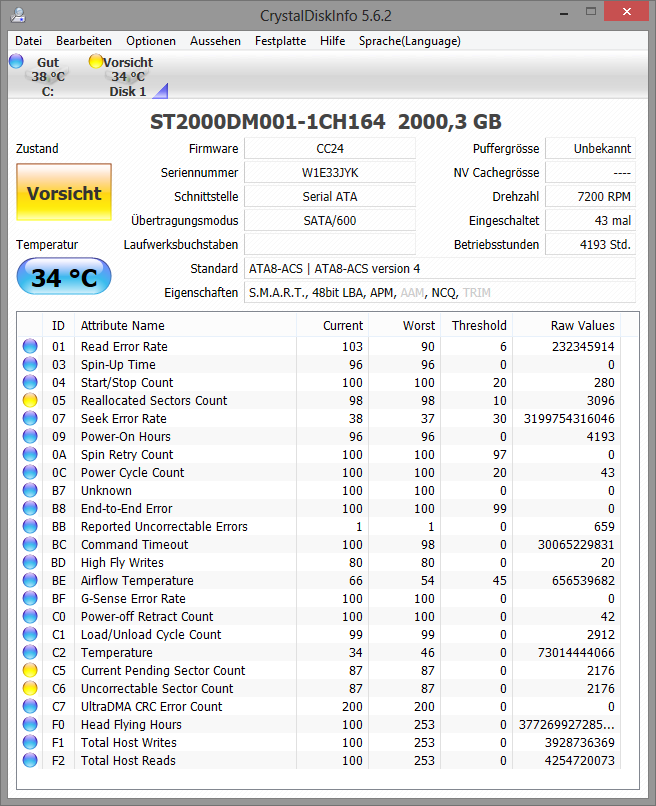
Task: Click the yellow status icon for Current Pending Sector Count
Action: (x=30, y=670)
